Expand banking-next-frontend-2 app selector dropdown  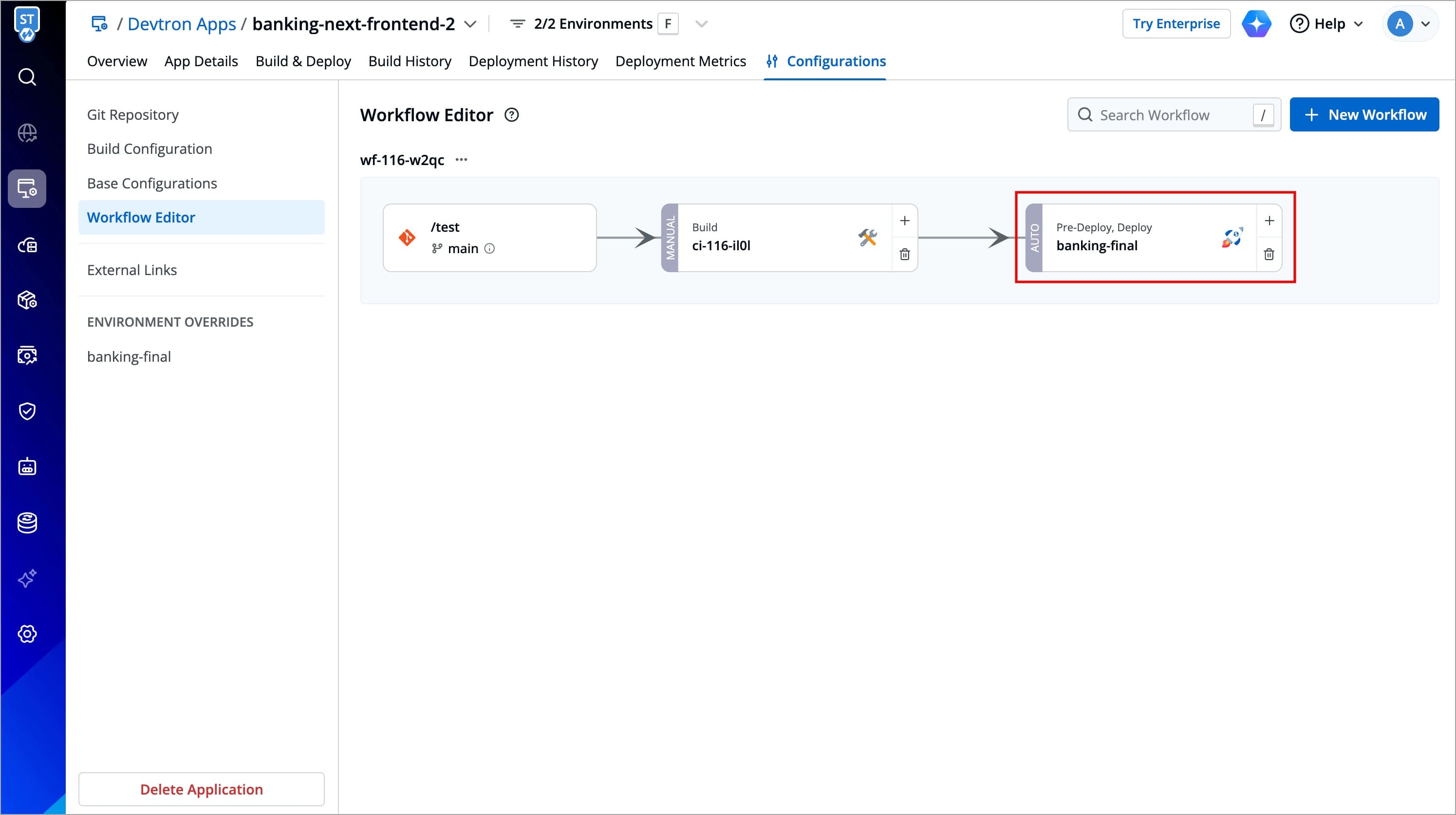[470, 24]
